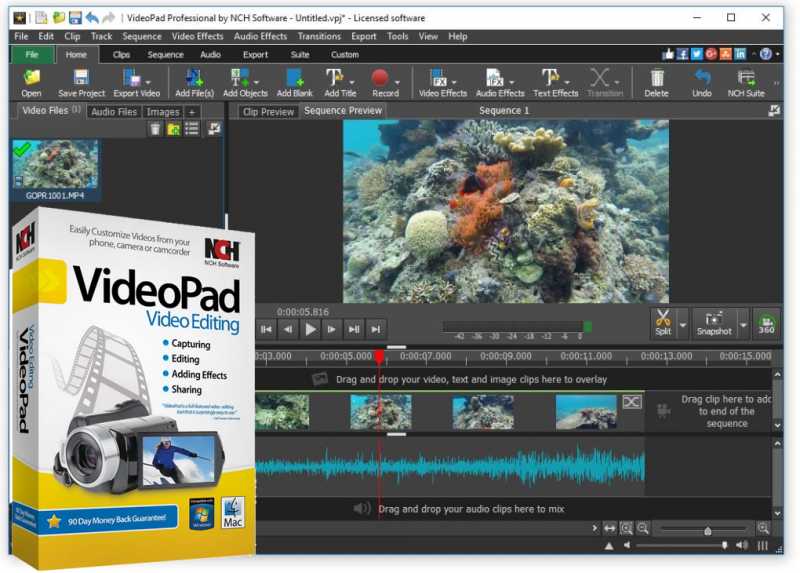Viewport: 800px width, 573px height.
Task: Open the Split options dropdown arrow
Action: (x=683, y=325)
